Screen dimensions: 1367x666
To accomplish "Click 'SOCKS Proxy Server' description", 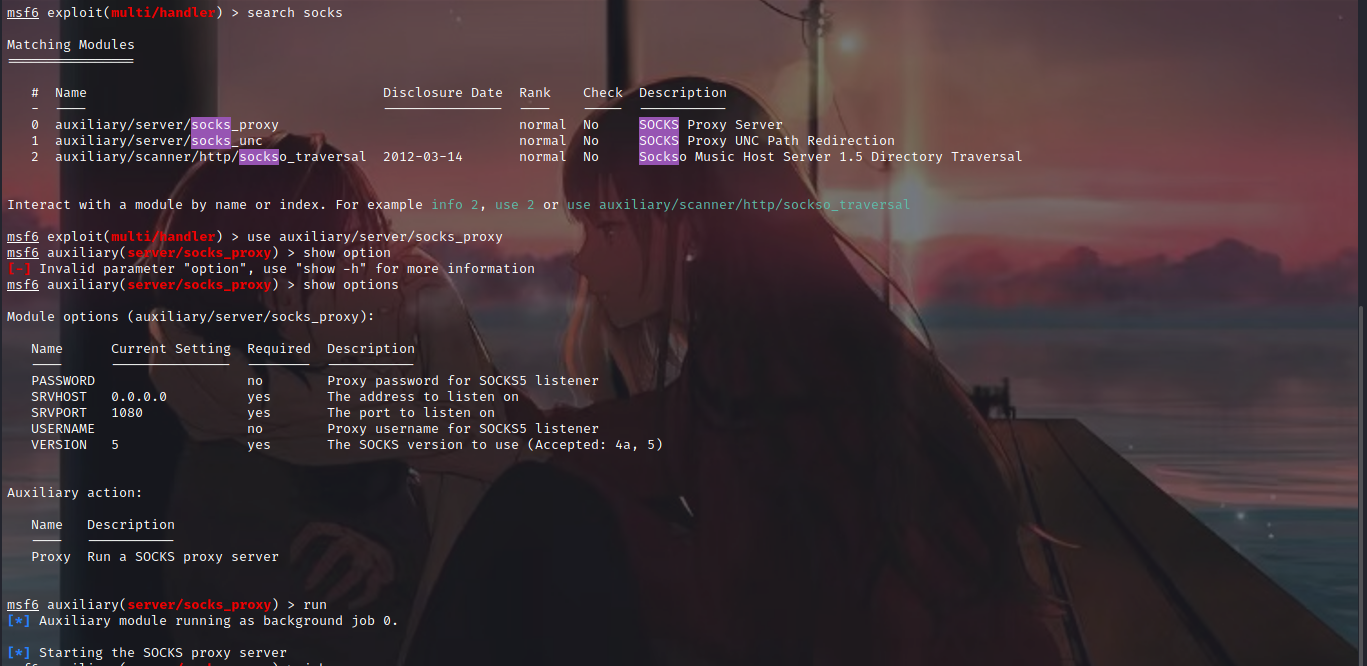I will tap(711, 125).
